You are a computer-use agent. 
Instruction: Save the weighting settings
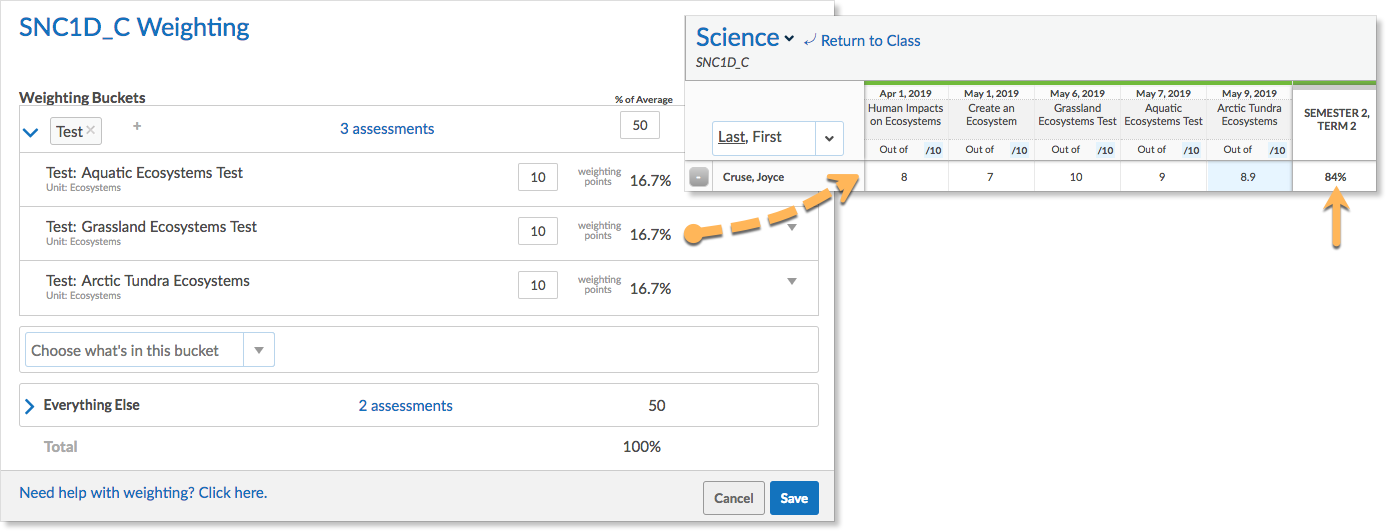point(794,498)
